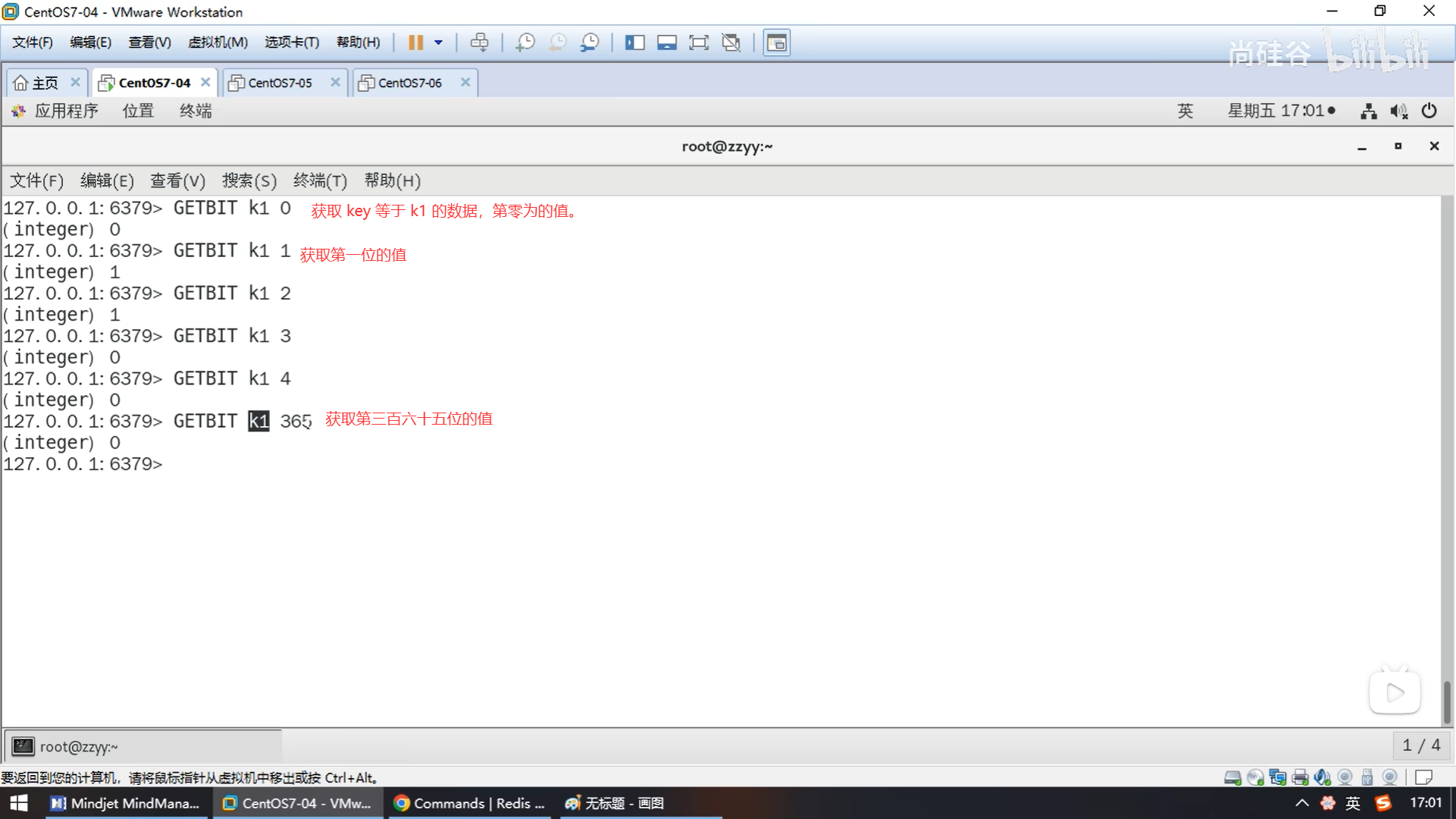Open the power options dropdown arrow
This screenshot has height=819, width=1456.
tap(438, 42)
